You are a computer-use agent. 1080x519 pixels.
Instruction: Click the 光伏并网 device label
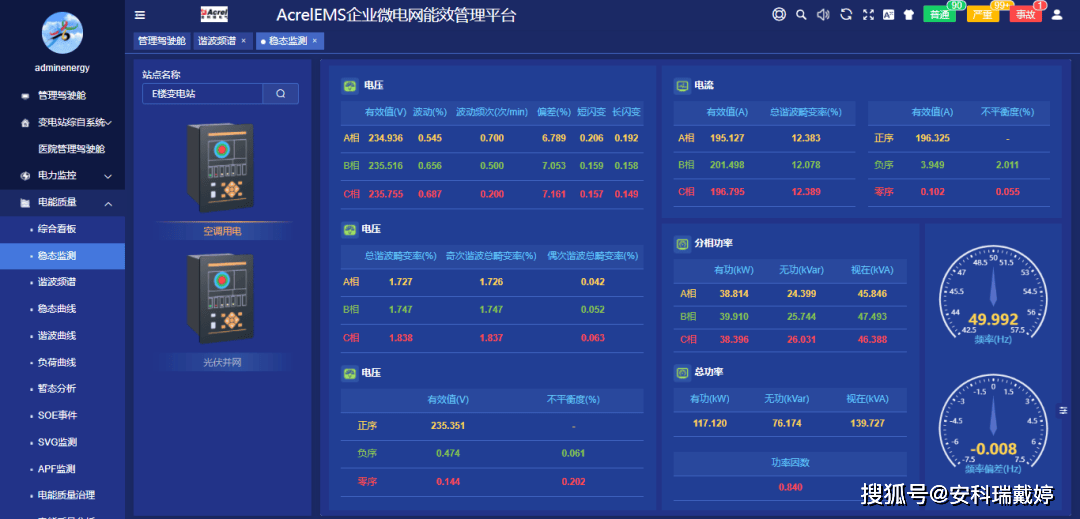tap(222, 361)
